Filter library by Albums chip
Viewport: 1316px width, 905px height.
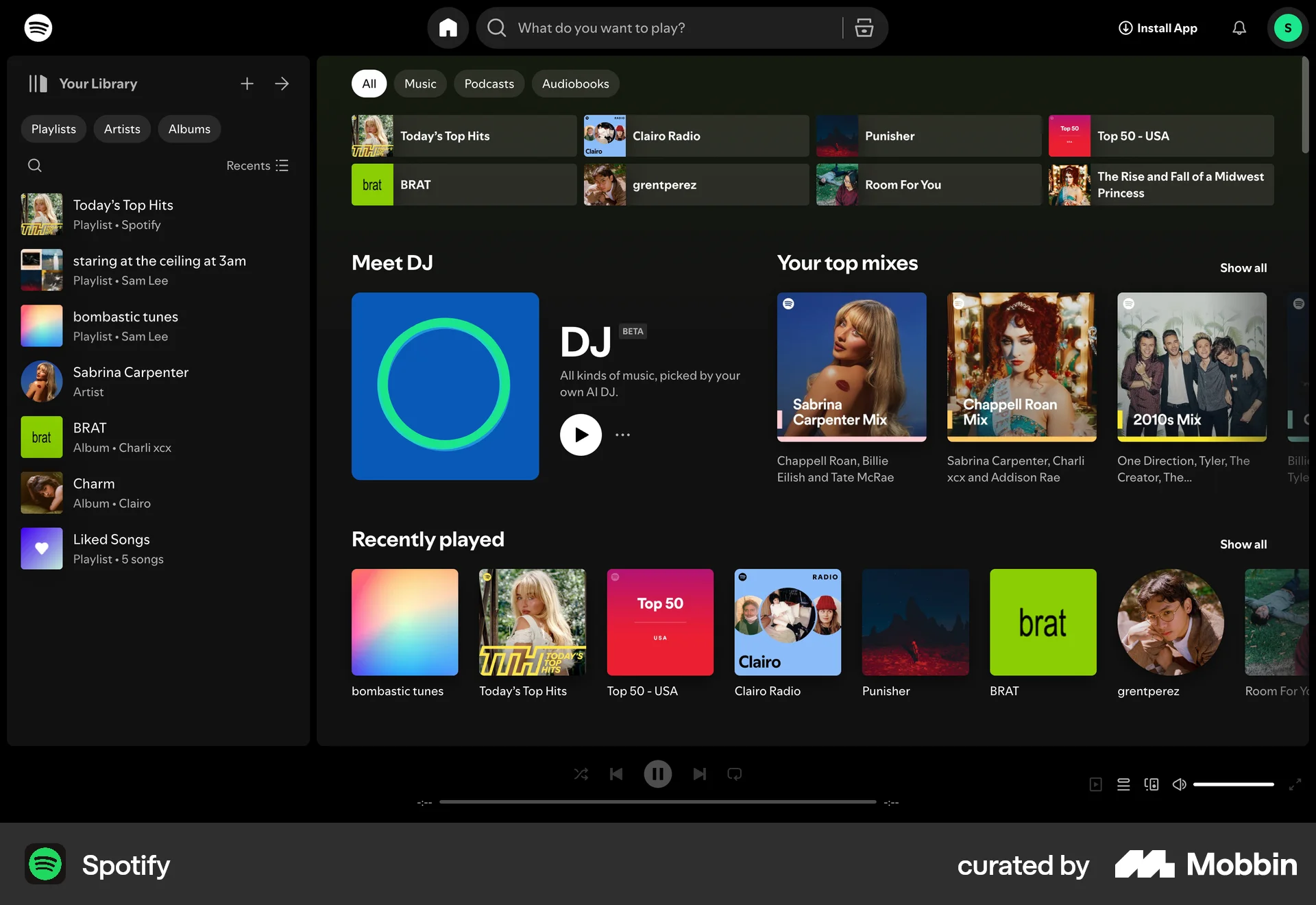189,129
